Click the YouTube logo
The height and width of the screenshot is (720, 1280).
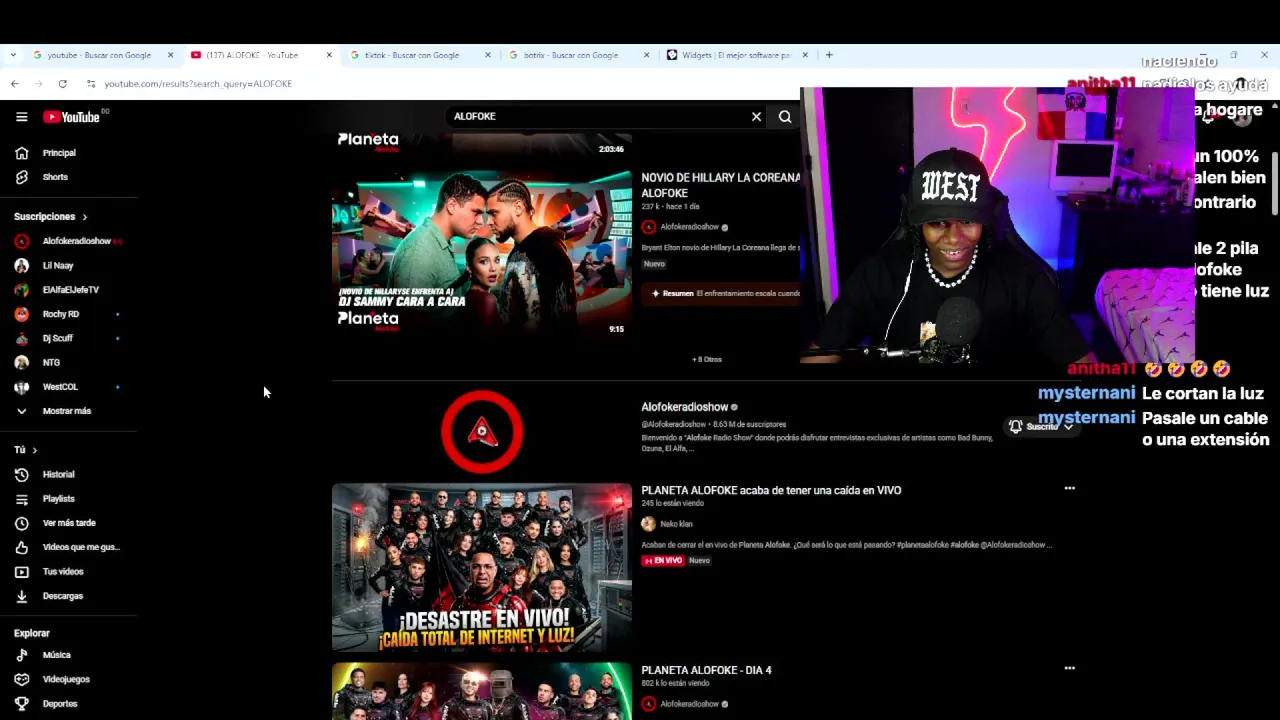point(72,117)
